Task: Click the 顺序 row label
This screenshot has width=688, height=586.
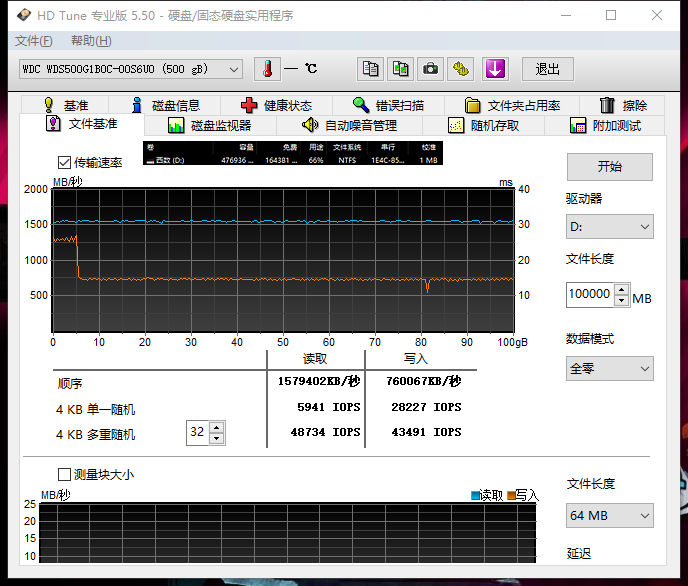Action: (x=70, y=384)
